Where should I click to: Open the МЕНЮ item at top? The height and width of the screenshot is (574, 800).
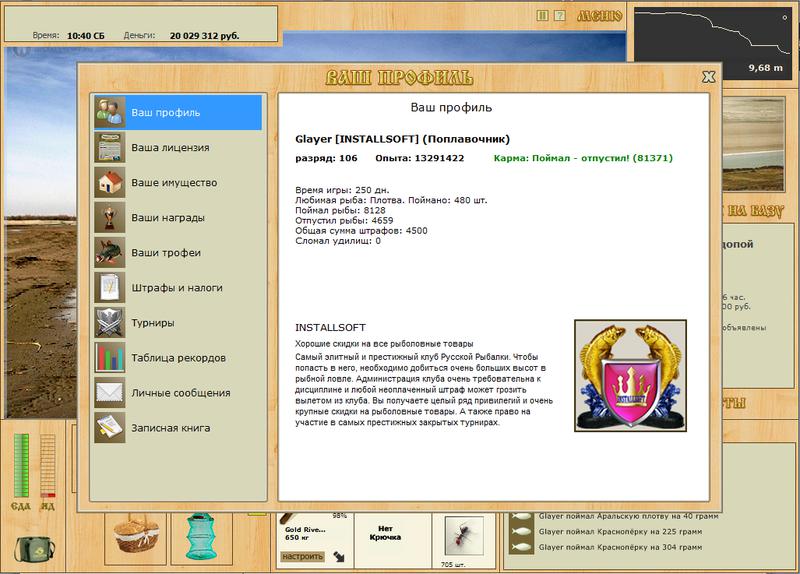[599, 16]
